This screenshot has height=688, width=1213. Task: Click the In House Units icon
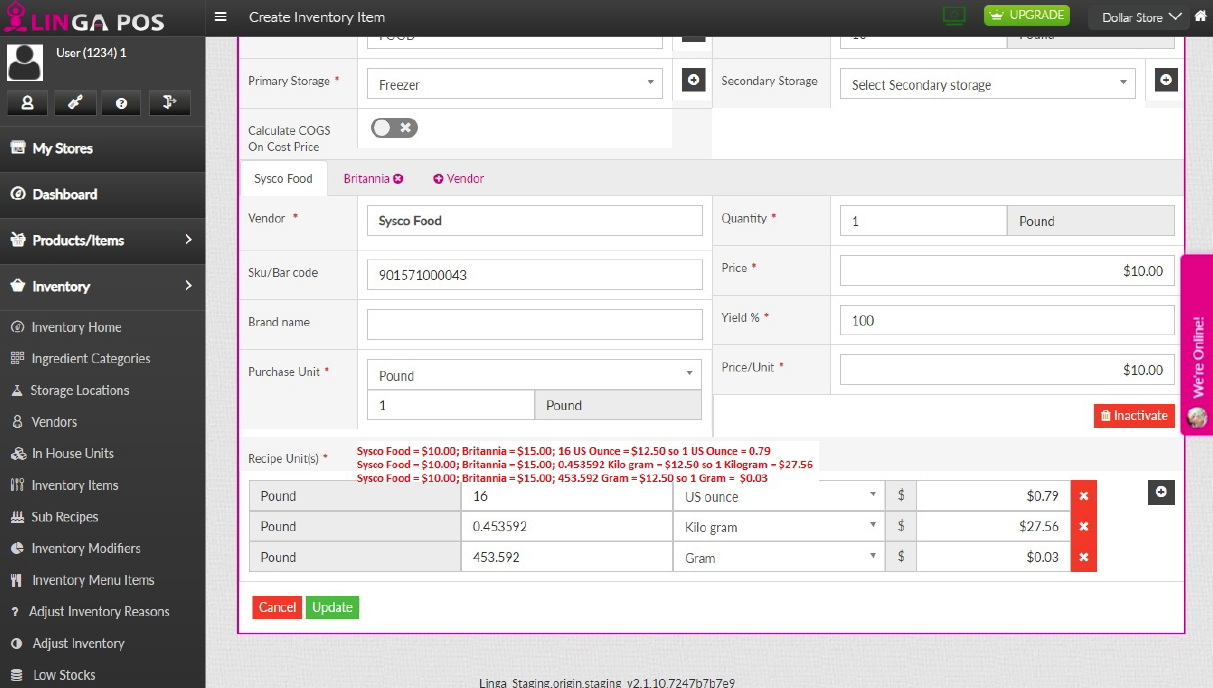[x=18, y=453]
